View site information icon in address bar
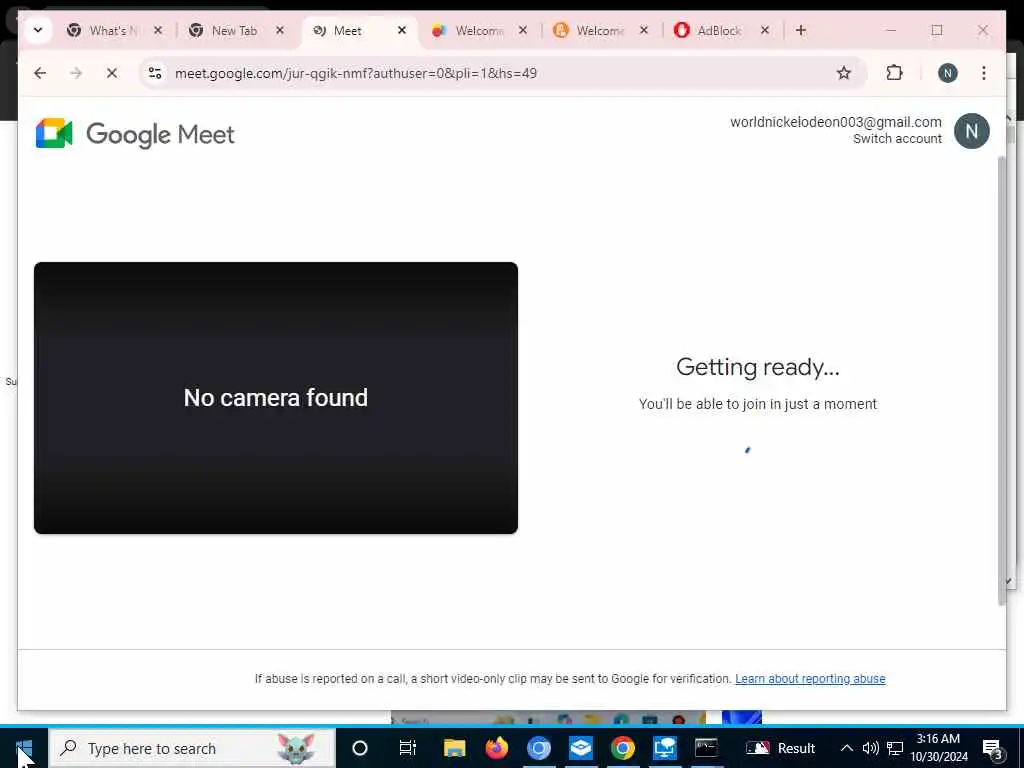The image size is (1024, 768). [x=155, y=73]
